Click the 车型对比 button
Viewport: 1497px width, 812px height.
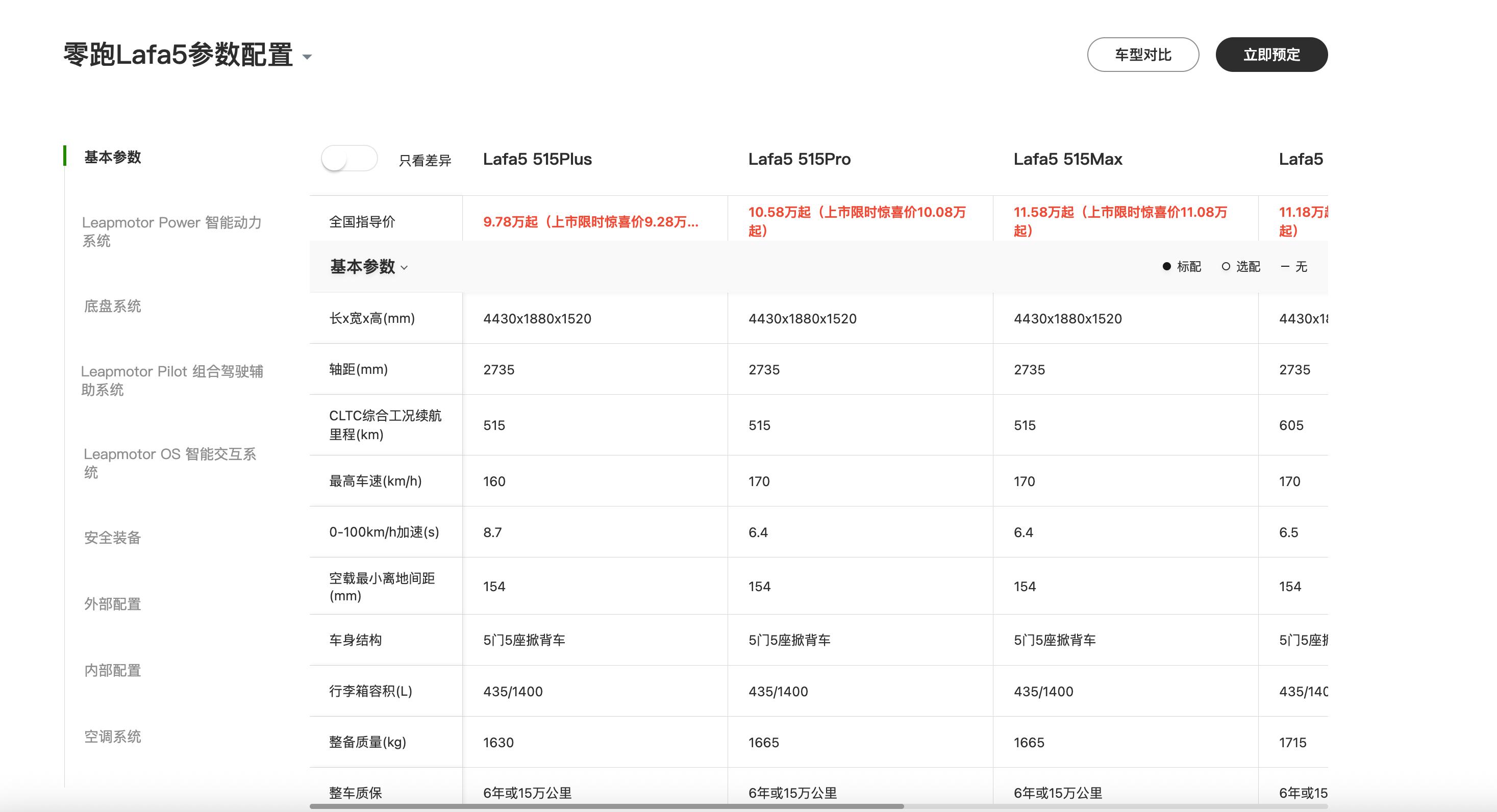pos(1142,55)
